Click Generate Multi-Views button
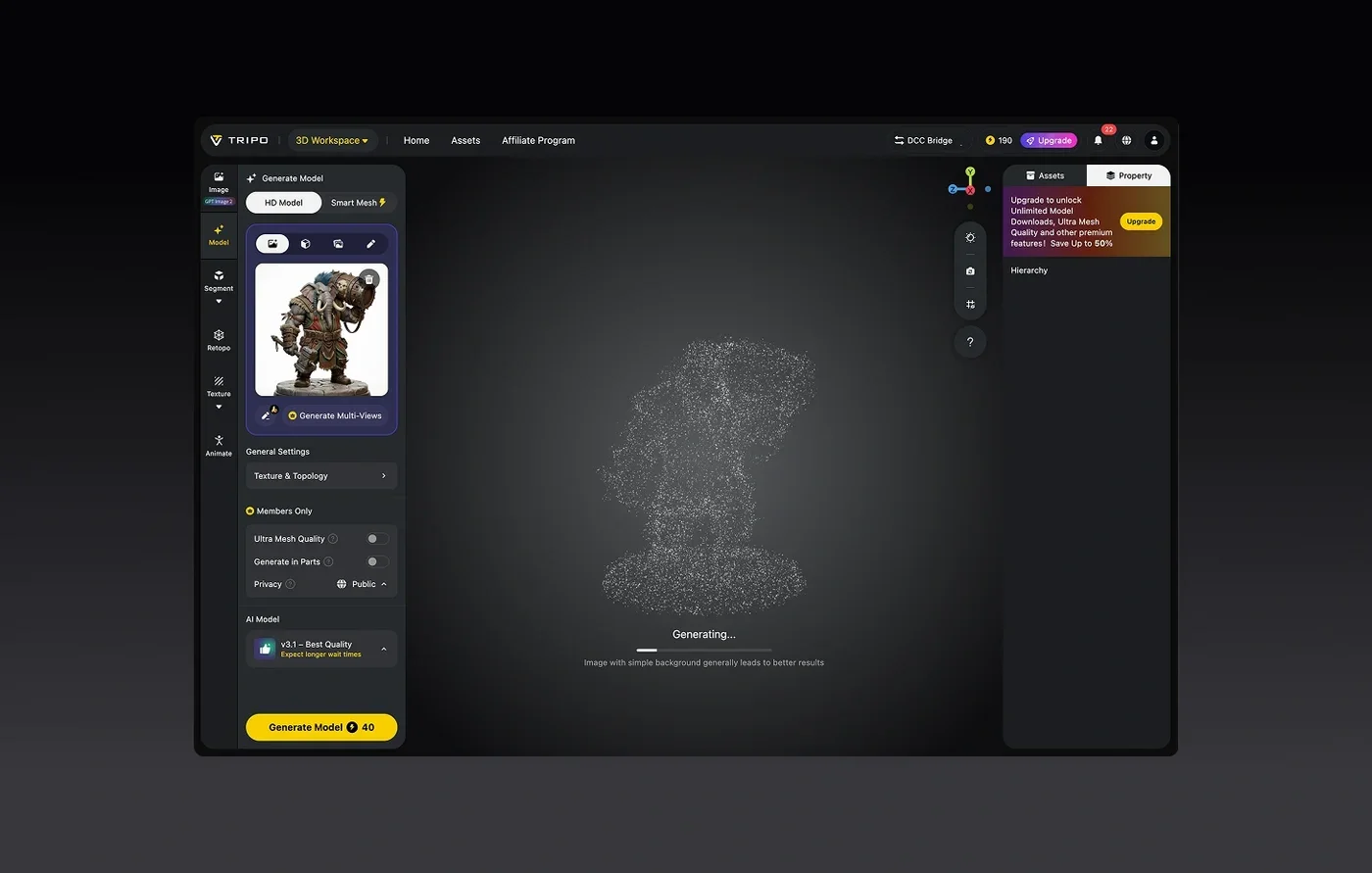Screen dimensions: 1372x873 tap(335, 415)
